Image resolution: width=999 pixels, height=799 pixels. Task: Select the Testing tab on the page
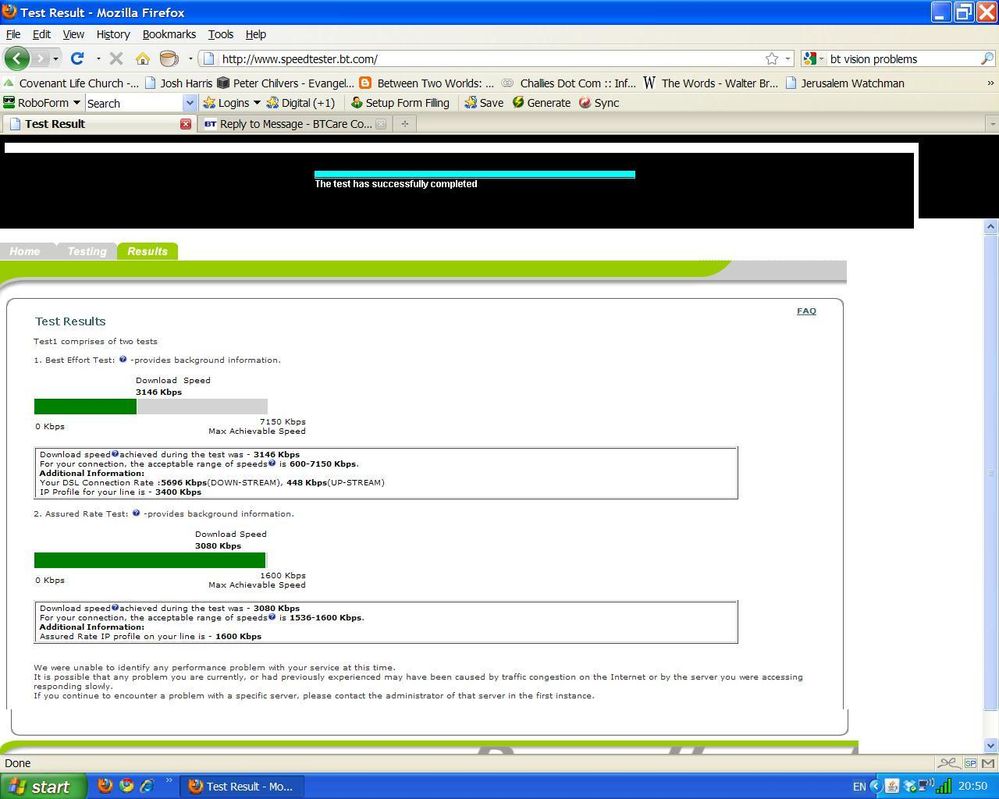click(x=86, y=251)
